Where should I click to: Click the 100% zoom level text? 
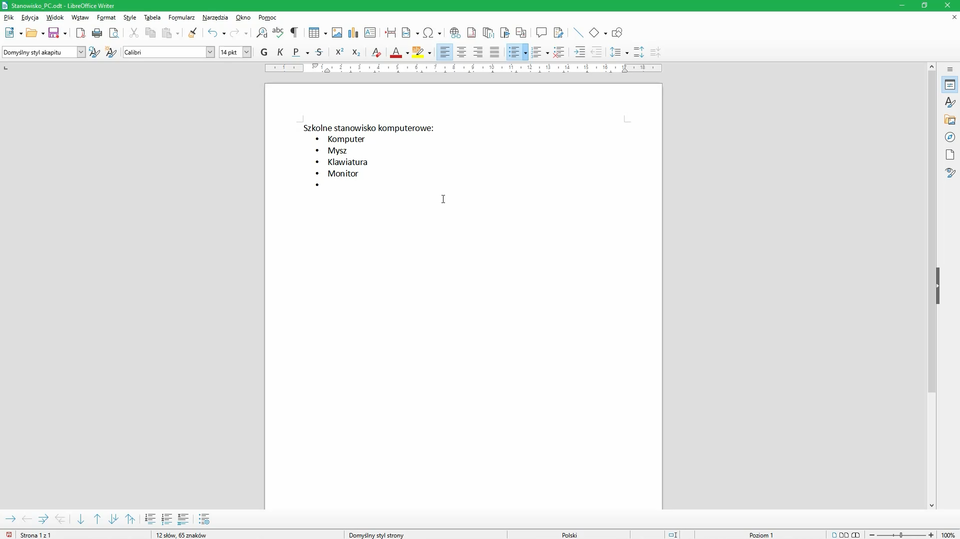pyautogui.click(x=947, y=535)
